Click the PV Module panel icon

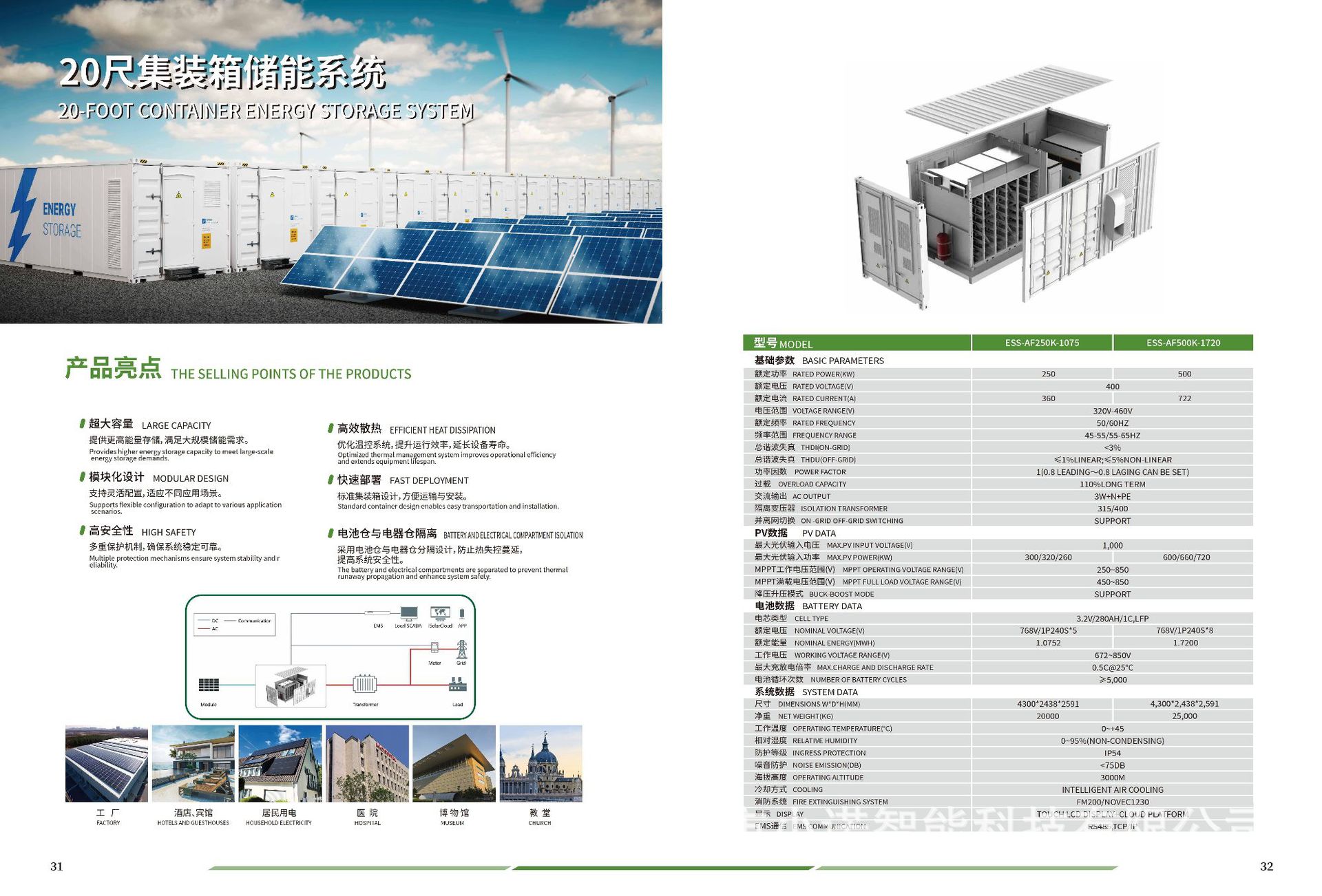point(209,685)
